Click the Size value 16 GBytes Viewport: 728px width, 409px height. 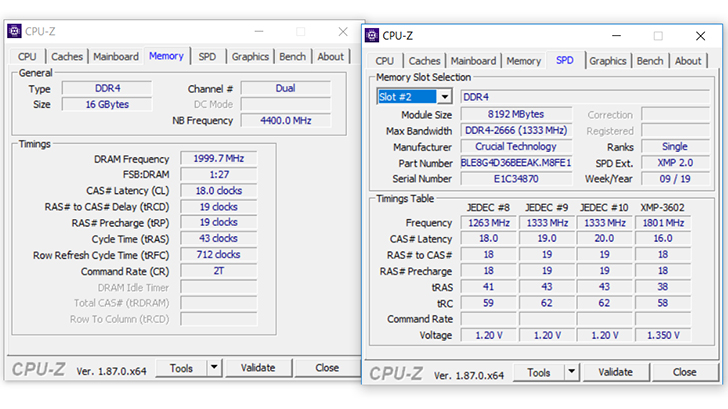pos(107,104)
